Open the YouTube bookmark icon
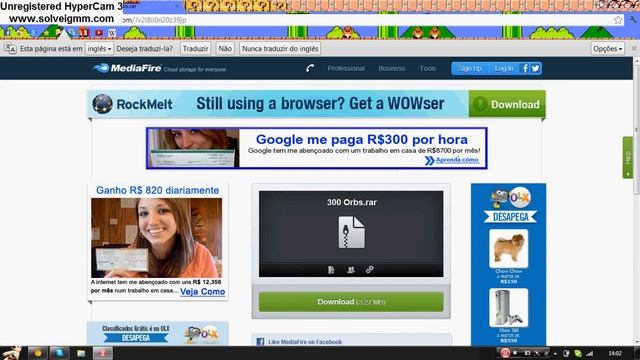The image size is (640, 360). coord(99,33)
